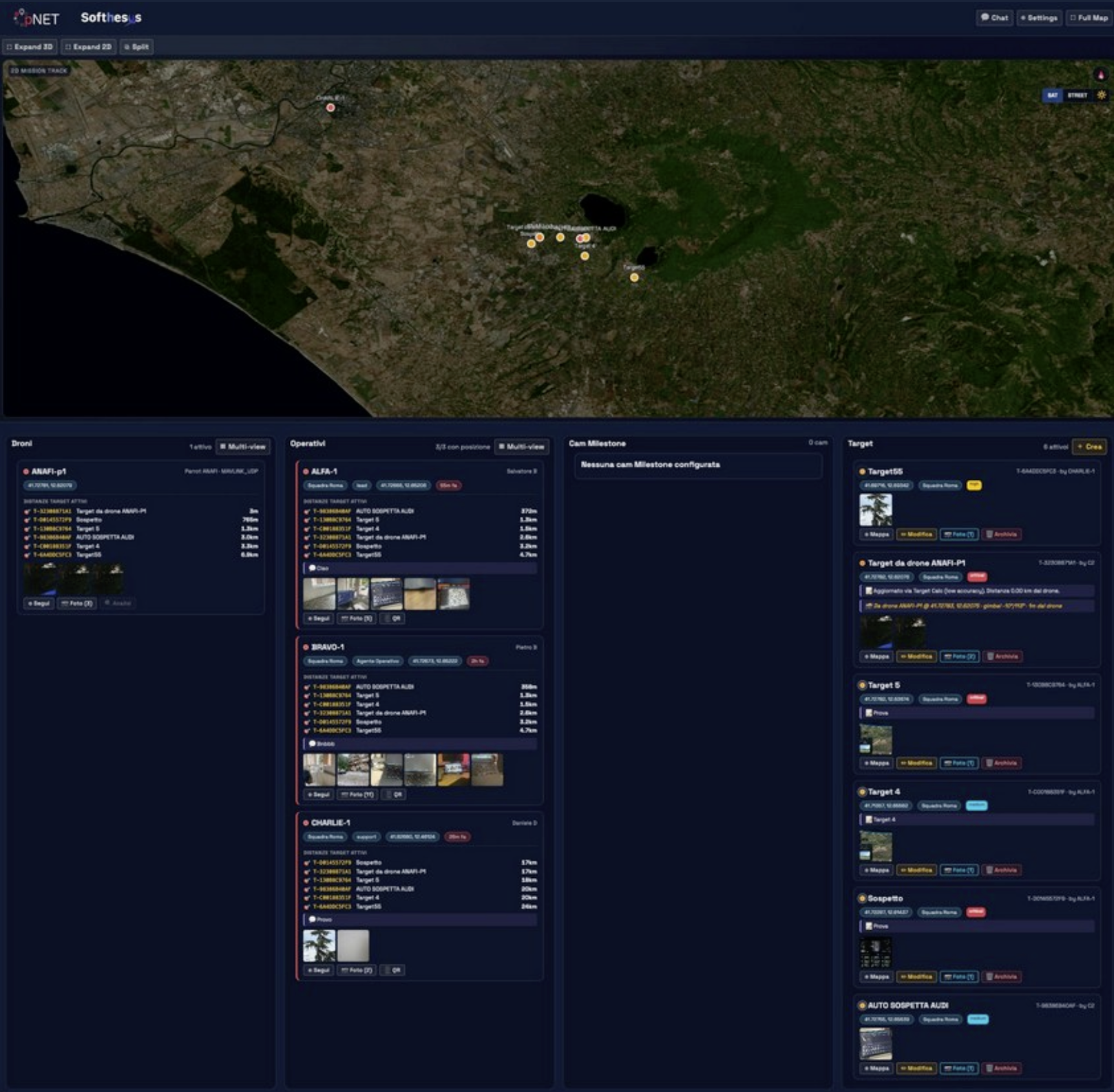The image size is (1114, 1092).
Task: Open Foto on the Target 4 card
Action: point(959,870)
